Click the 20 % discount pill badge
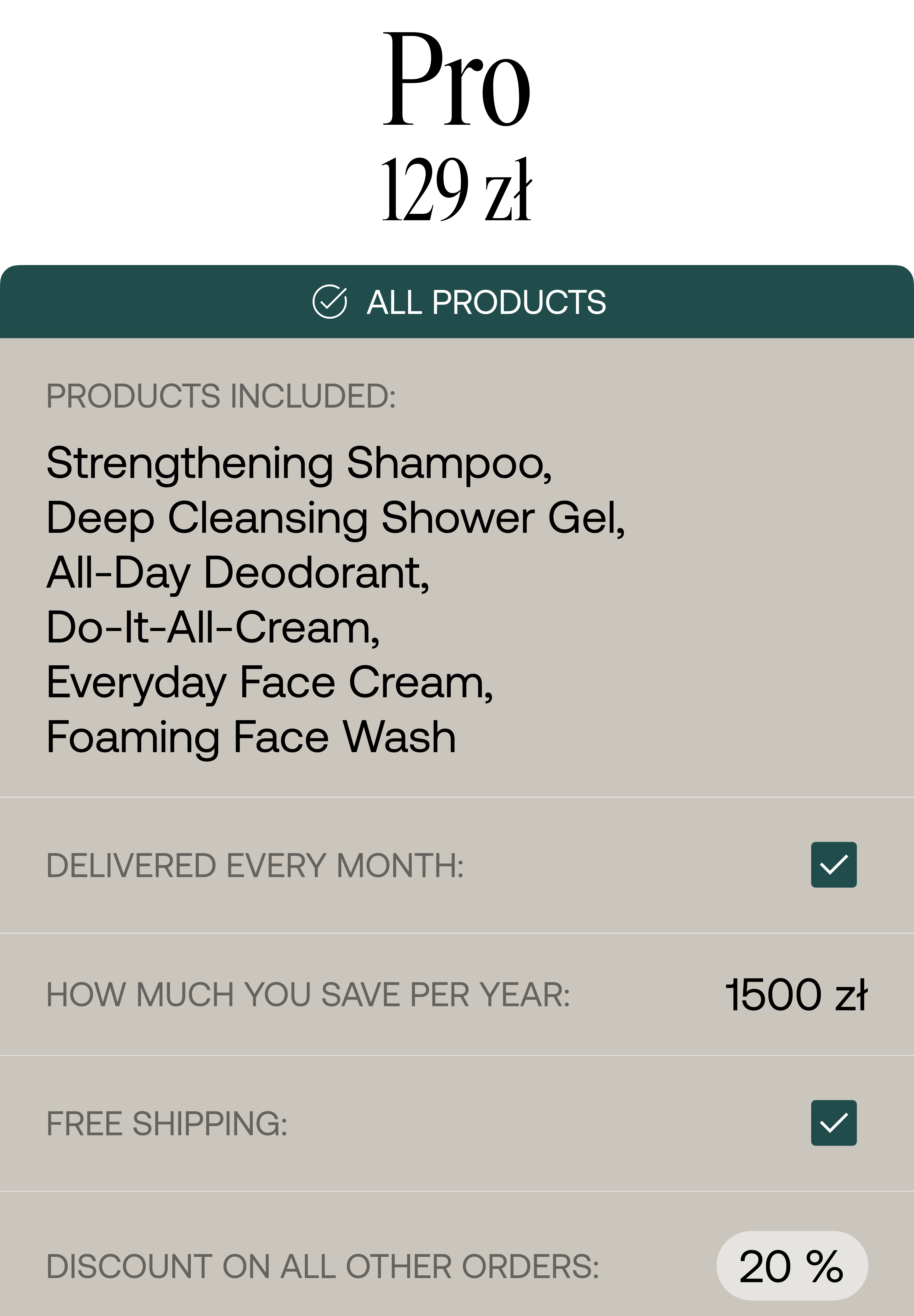Image resolution: width=914 pixels, height=1316 pixels. (x=792, y=1266)
